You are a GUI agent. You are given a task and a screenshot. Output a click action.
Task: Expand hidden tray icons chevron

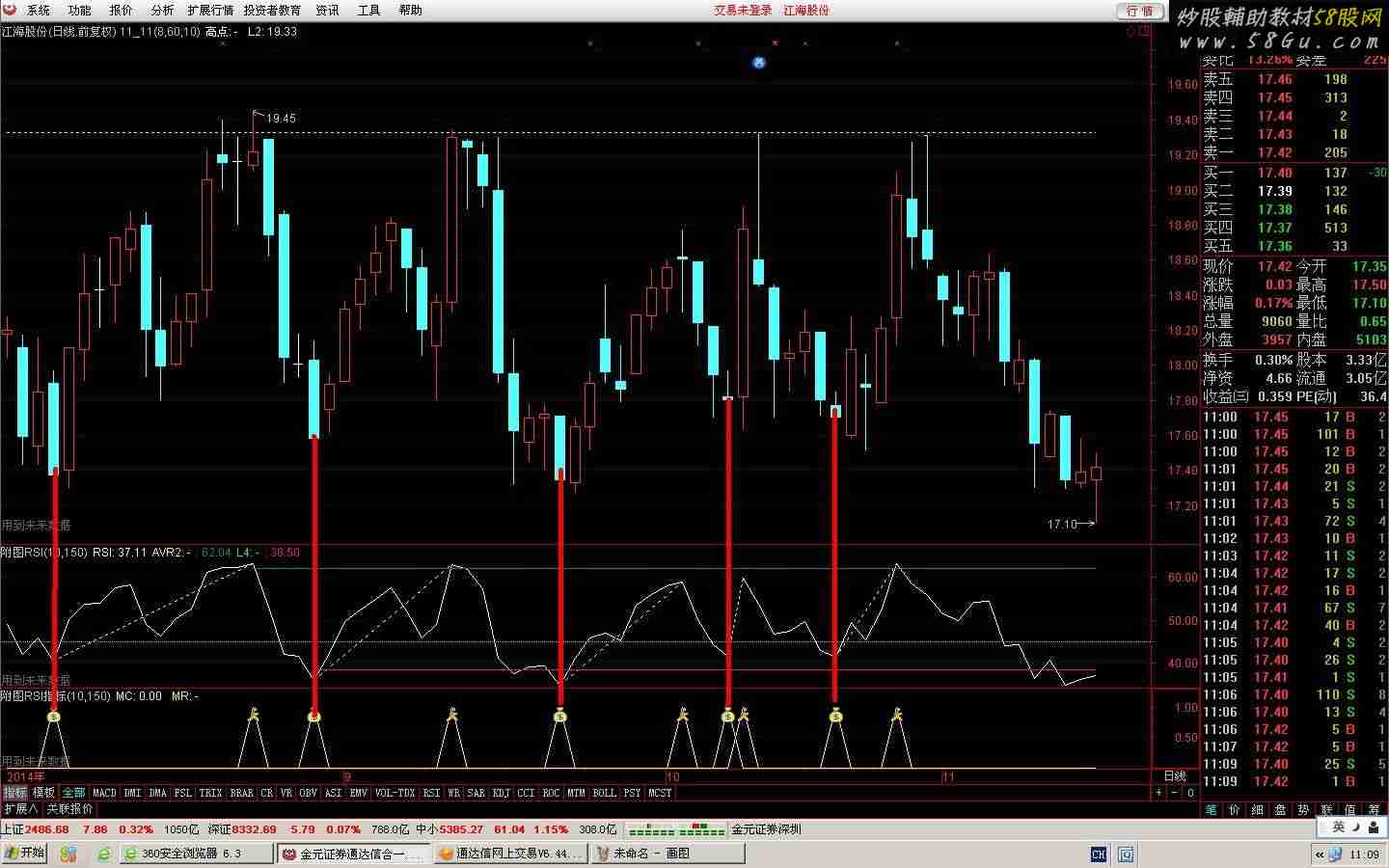coord(1319,854)
